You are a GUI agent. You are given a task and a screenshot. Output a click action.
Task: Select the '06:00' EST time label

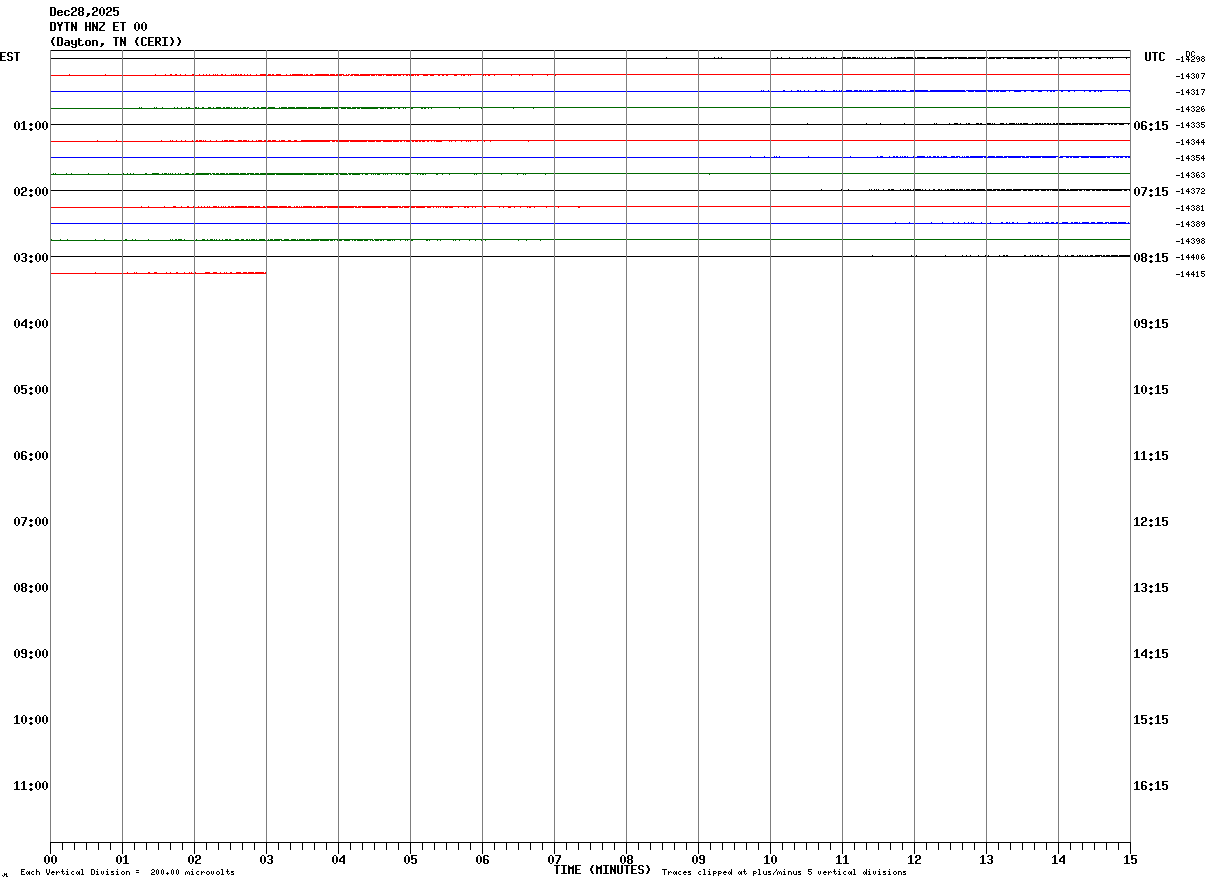31,455
